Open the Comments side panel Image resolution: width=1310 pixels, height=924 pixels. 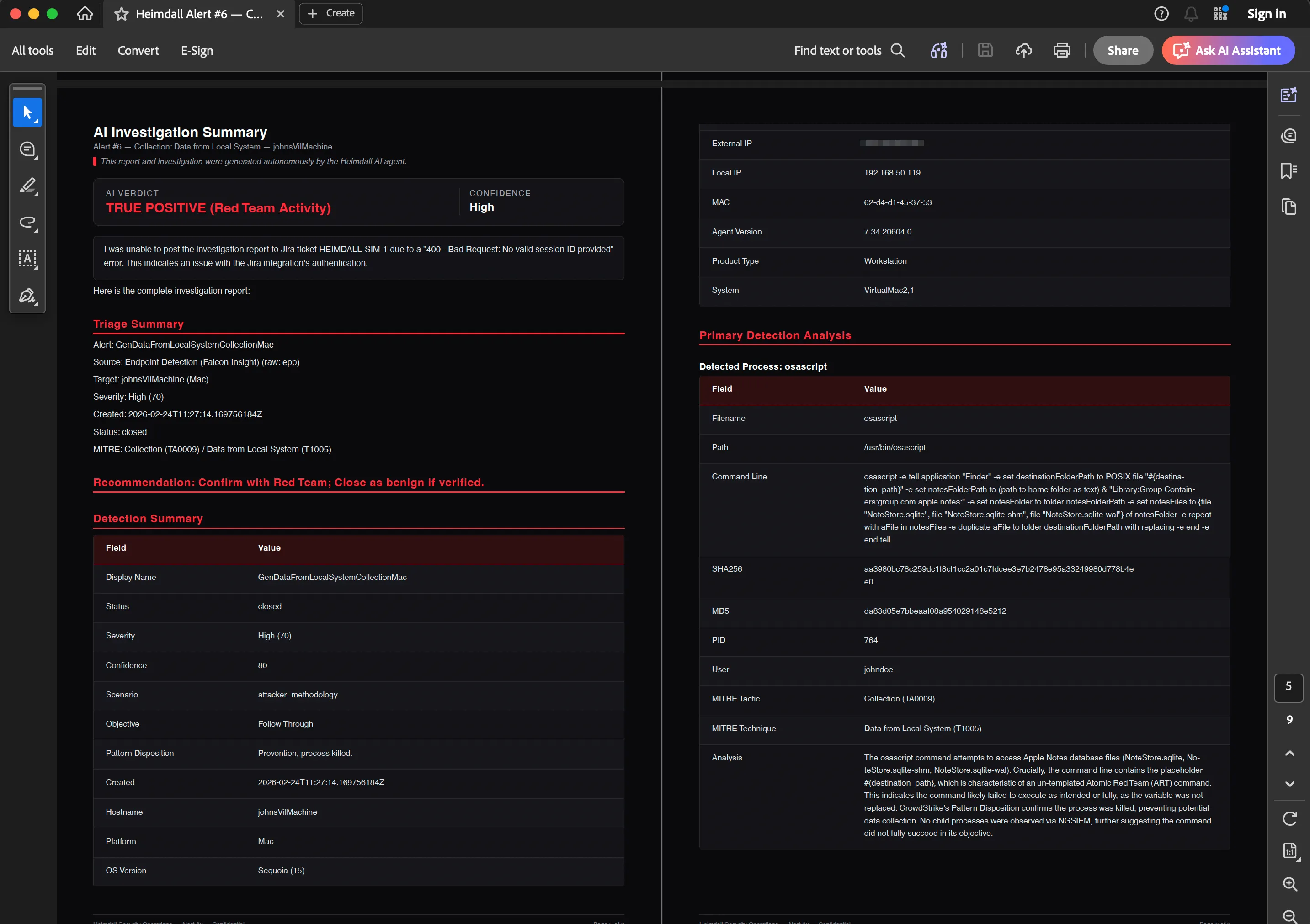tap(1289, 136)
